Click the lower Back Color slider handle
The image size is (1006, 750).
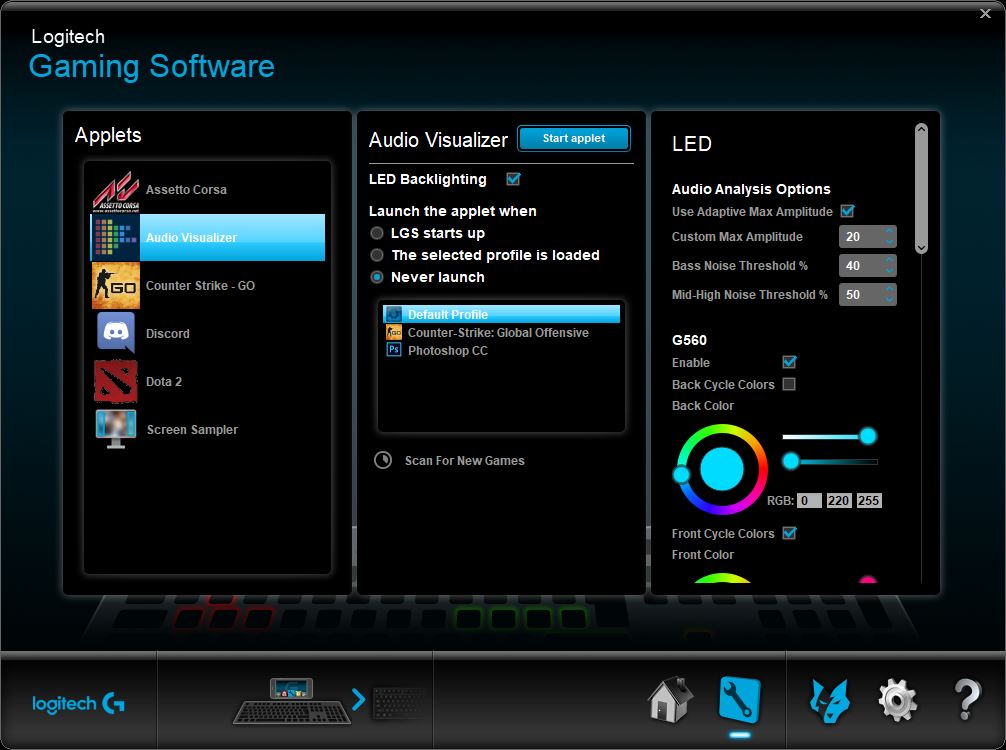(791, 461)
